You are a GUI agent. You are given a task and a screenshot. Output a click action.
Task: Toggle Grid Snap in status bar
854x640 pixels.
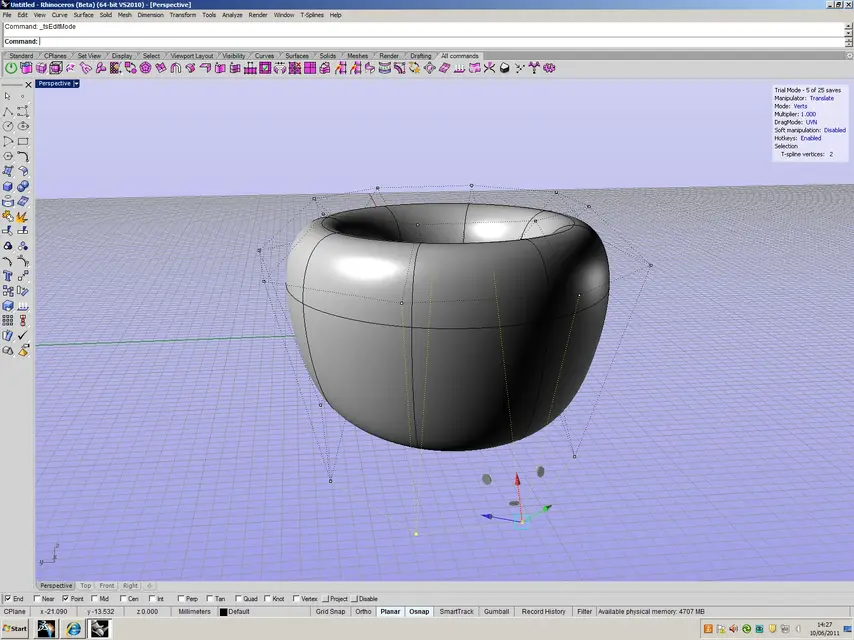pos(330,612)
